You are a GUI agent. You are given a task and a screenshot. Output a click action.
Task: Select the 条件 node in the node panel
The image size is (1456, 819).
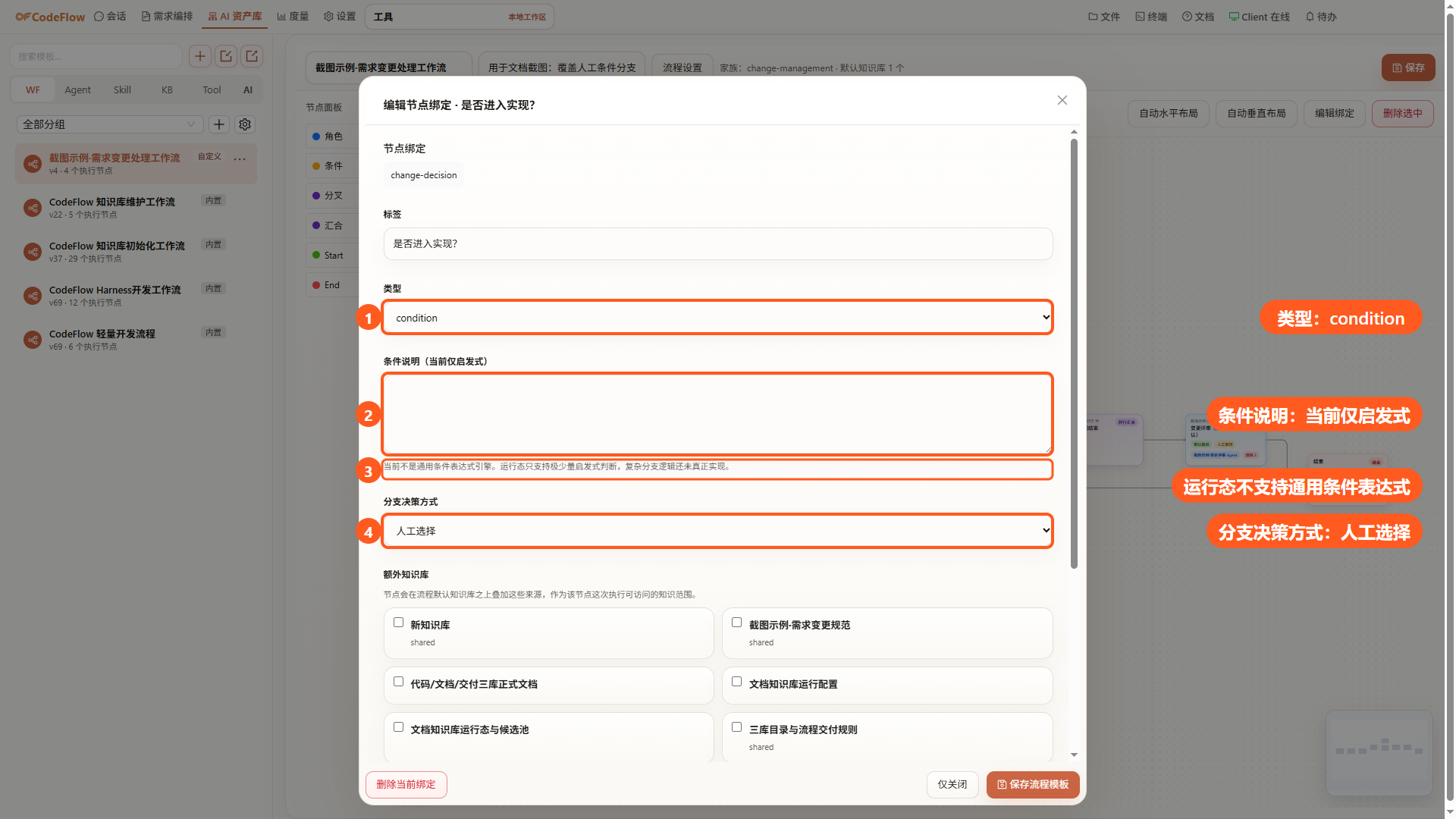tap(332, 166)
